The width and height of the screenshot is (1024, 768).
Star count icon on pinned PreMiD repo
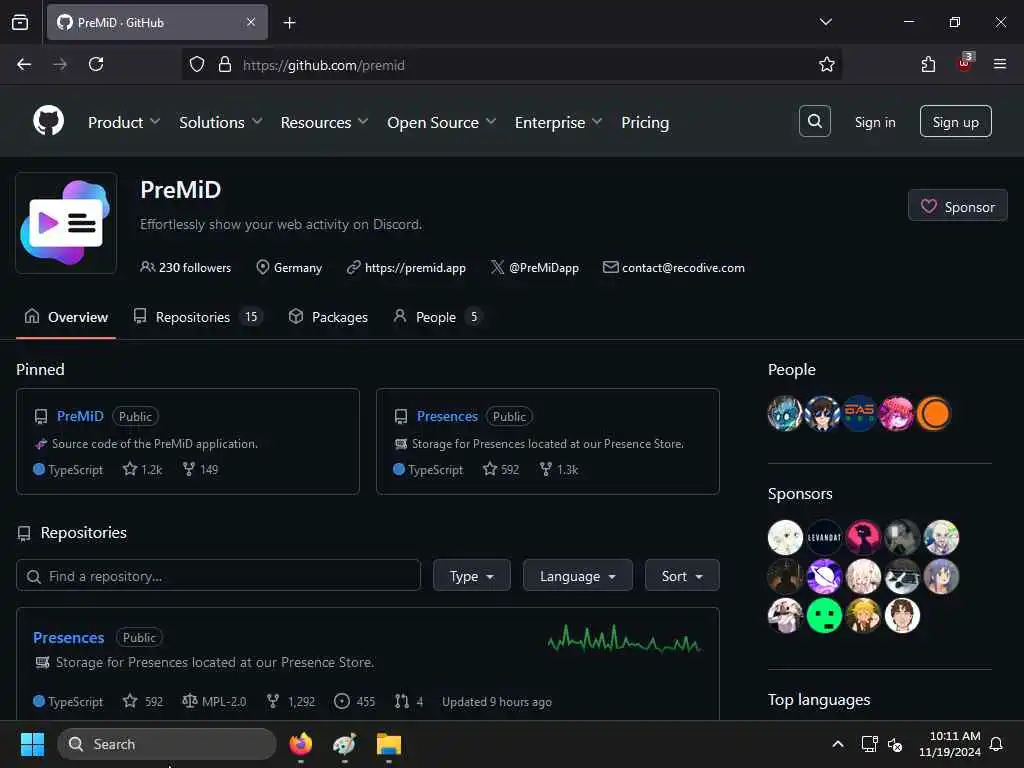pos(130,469)
